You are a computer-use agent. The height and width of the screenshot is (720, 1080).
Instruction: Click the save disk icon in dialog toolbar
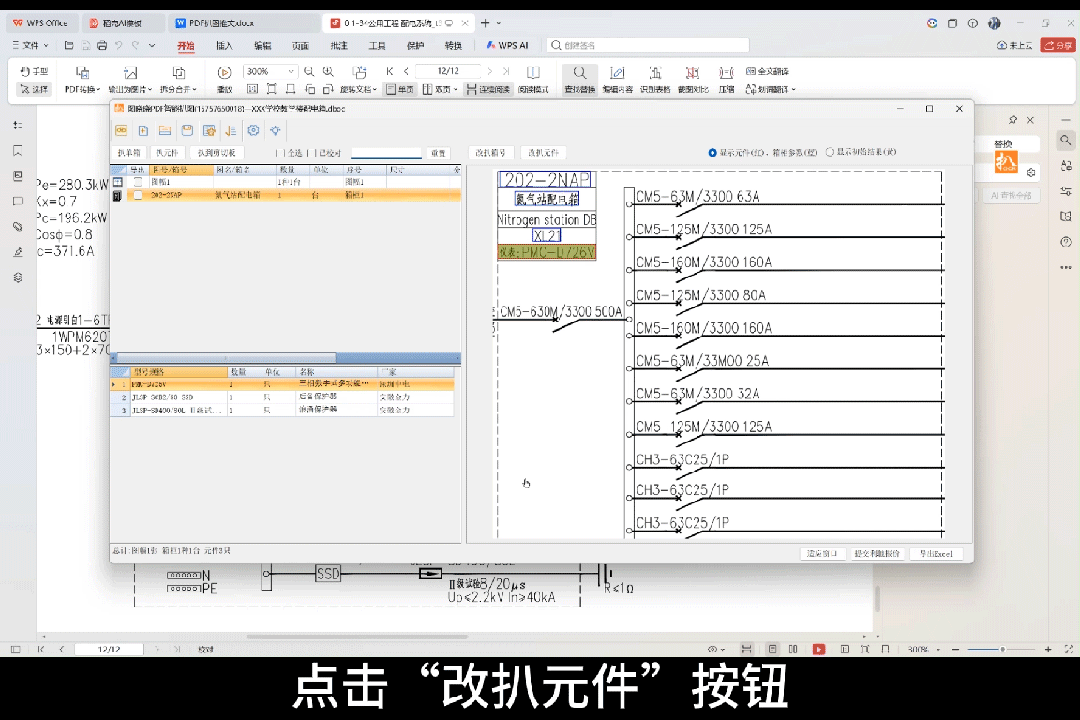(x=187, y=131)
